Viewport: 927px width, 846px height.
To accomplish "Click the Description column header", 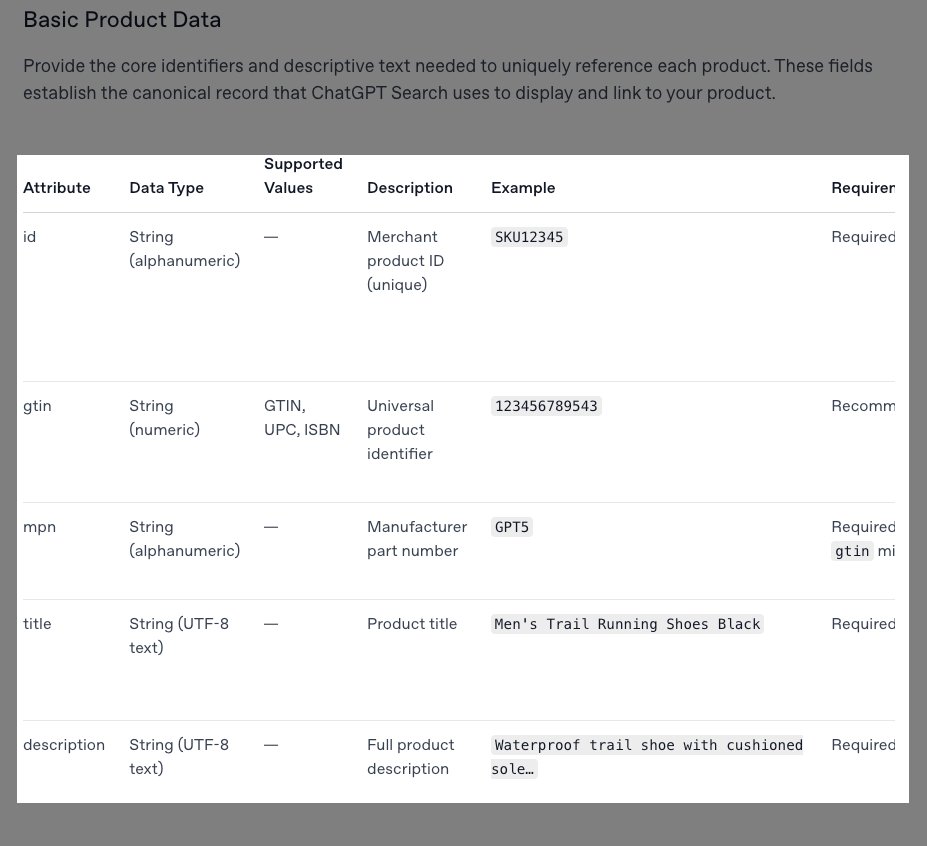I will 410,188.
